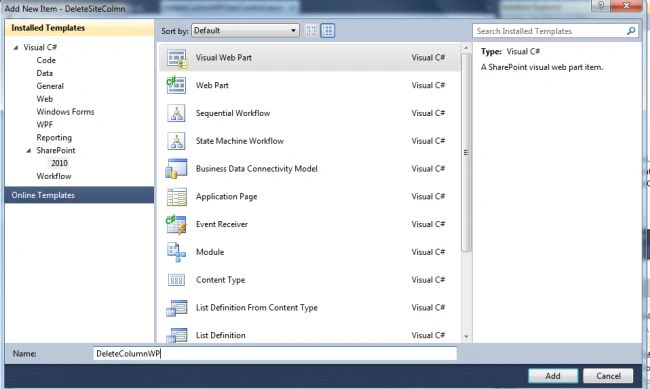Click the Name text field
This screenshot has height=389, width=650.
(275, 354)
